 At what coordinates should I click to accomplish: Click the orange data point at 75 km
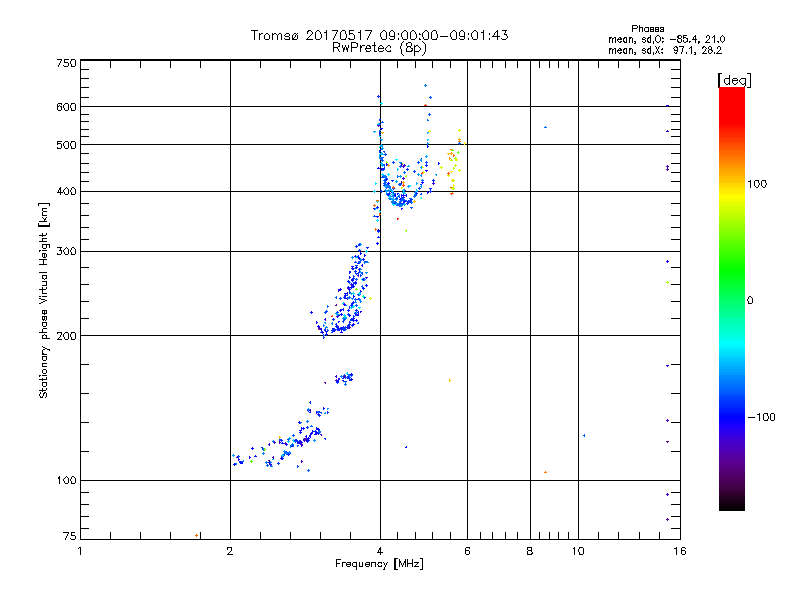196,535
